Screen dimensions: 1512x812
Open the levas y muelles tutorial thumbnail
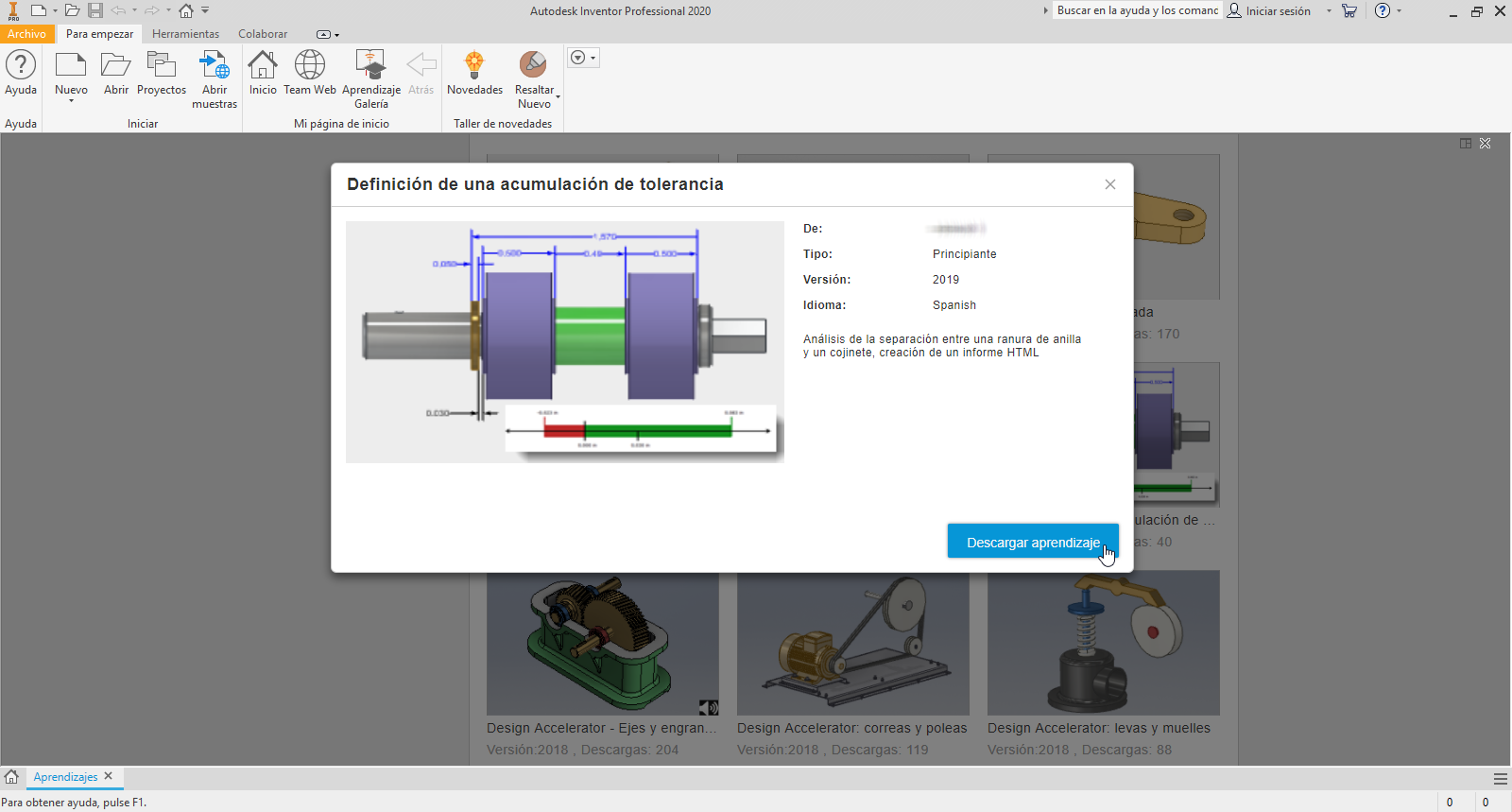coord(1104,643)
